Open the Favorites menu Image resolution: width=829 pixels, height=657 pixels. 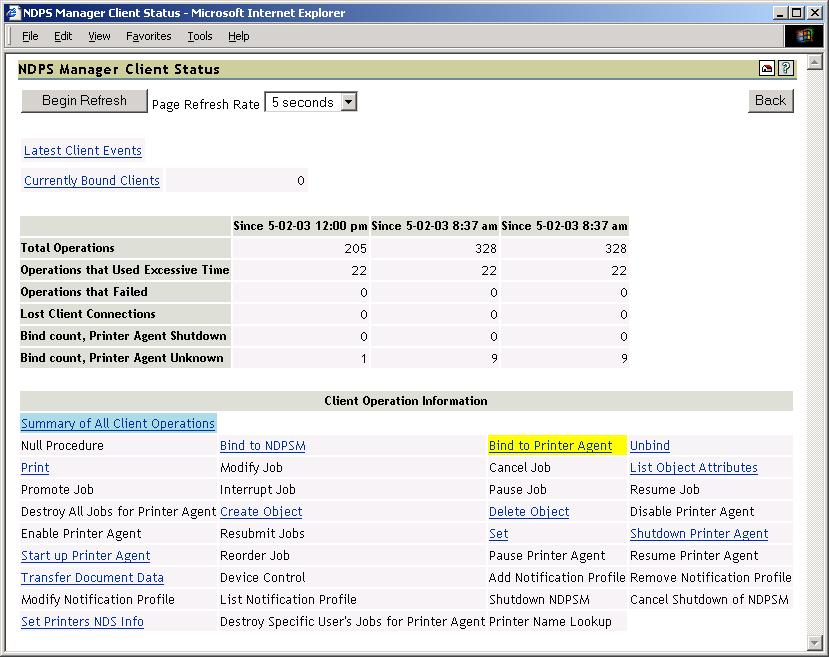click(148, 36)
